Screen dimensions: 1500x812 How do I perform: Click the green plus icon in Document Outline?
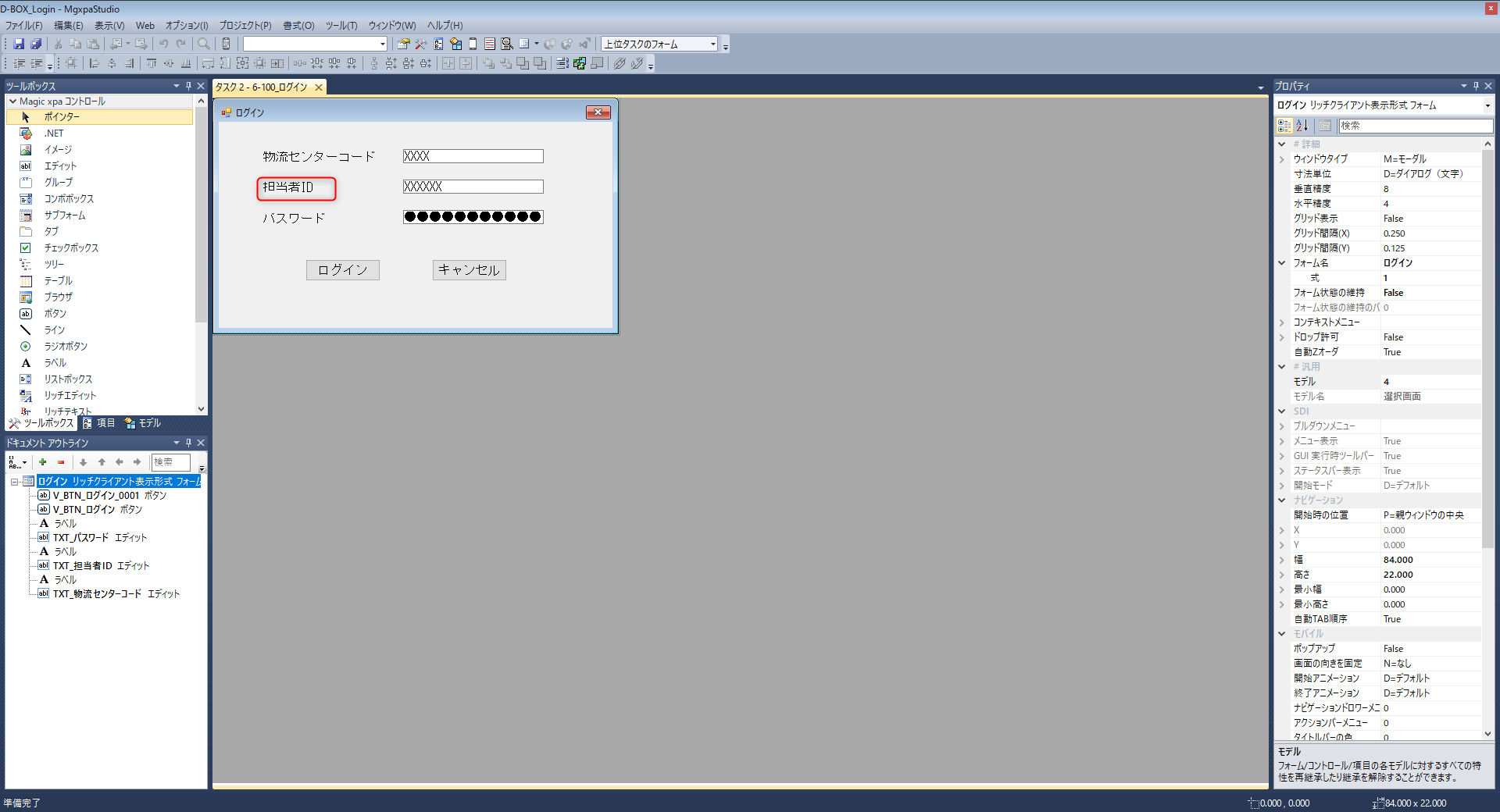(42, 462)
